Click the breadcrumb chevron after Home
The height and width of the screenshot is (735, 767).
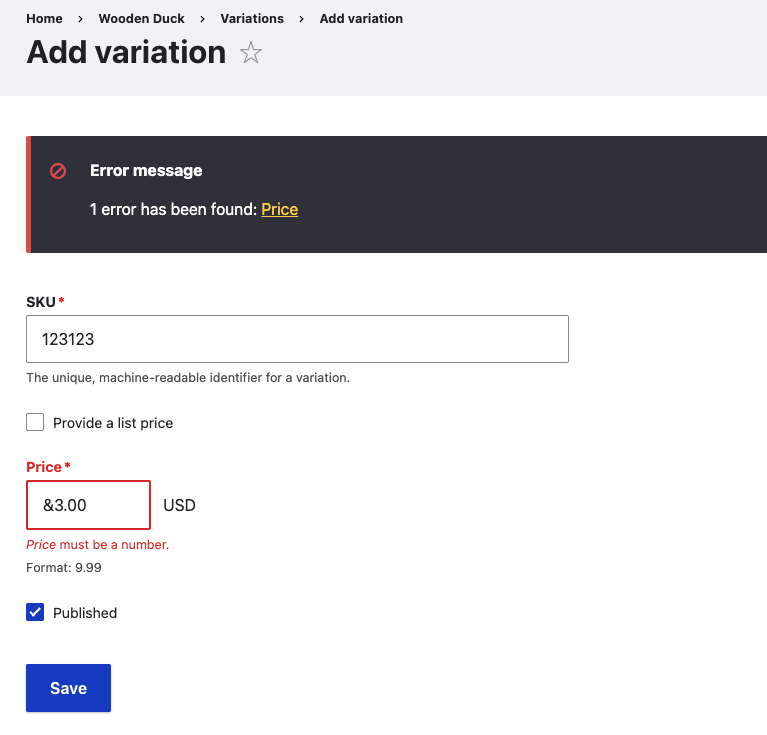click(x=80, y=19)
